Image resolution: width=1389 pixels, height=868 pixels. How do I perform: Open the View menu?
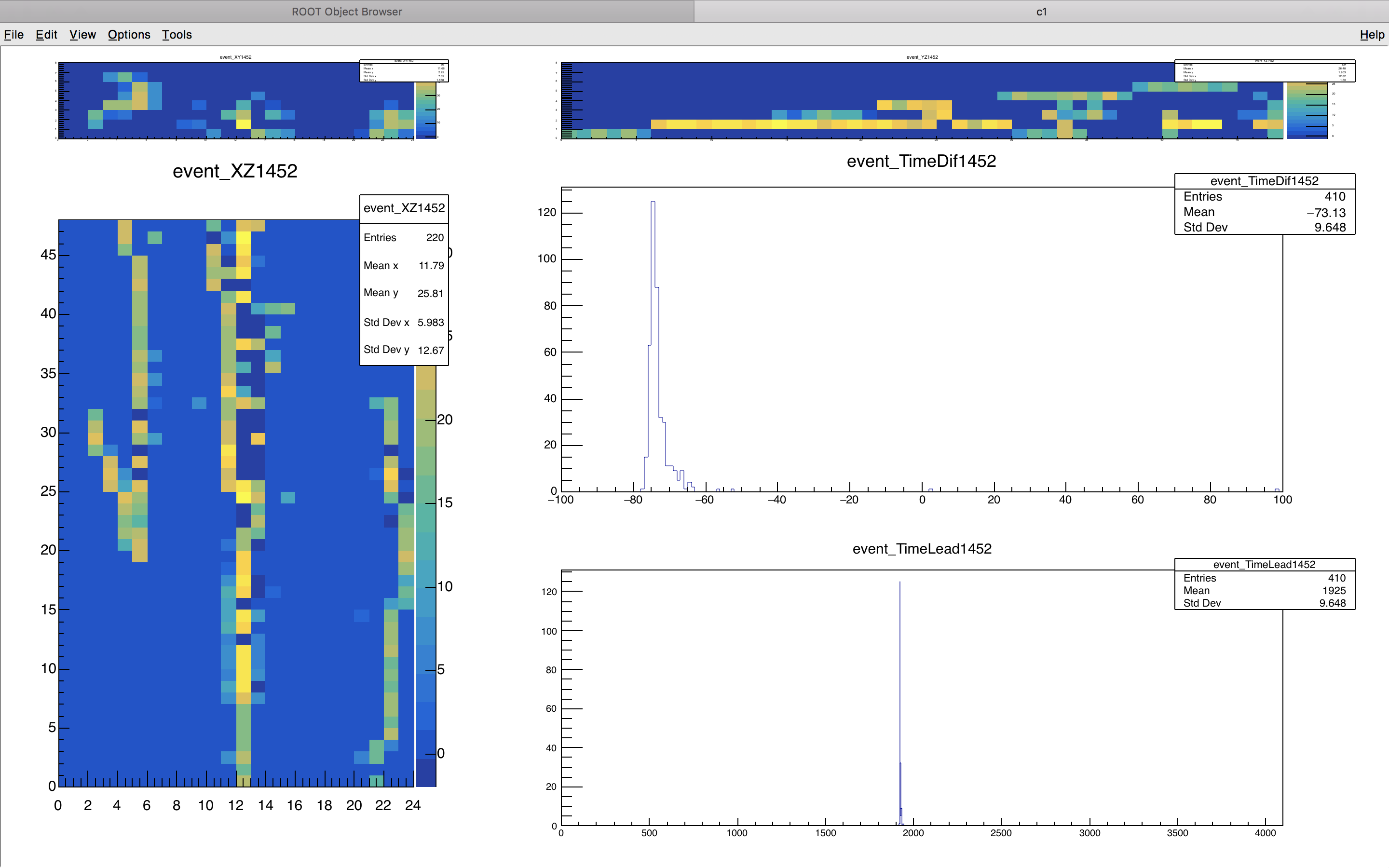[82, 34]
